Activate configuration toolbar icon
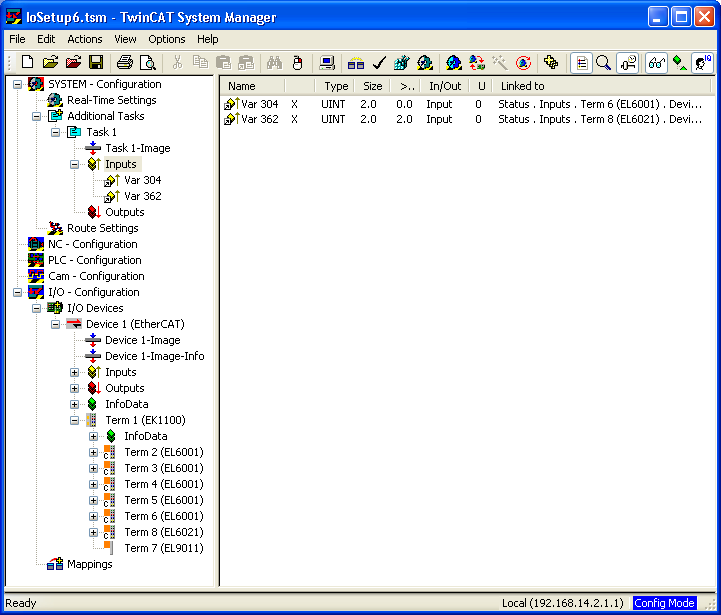721x615 pixels. 401,62
